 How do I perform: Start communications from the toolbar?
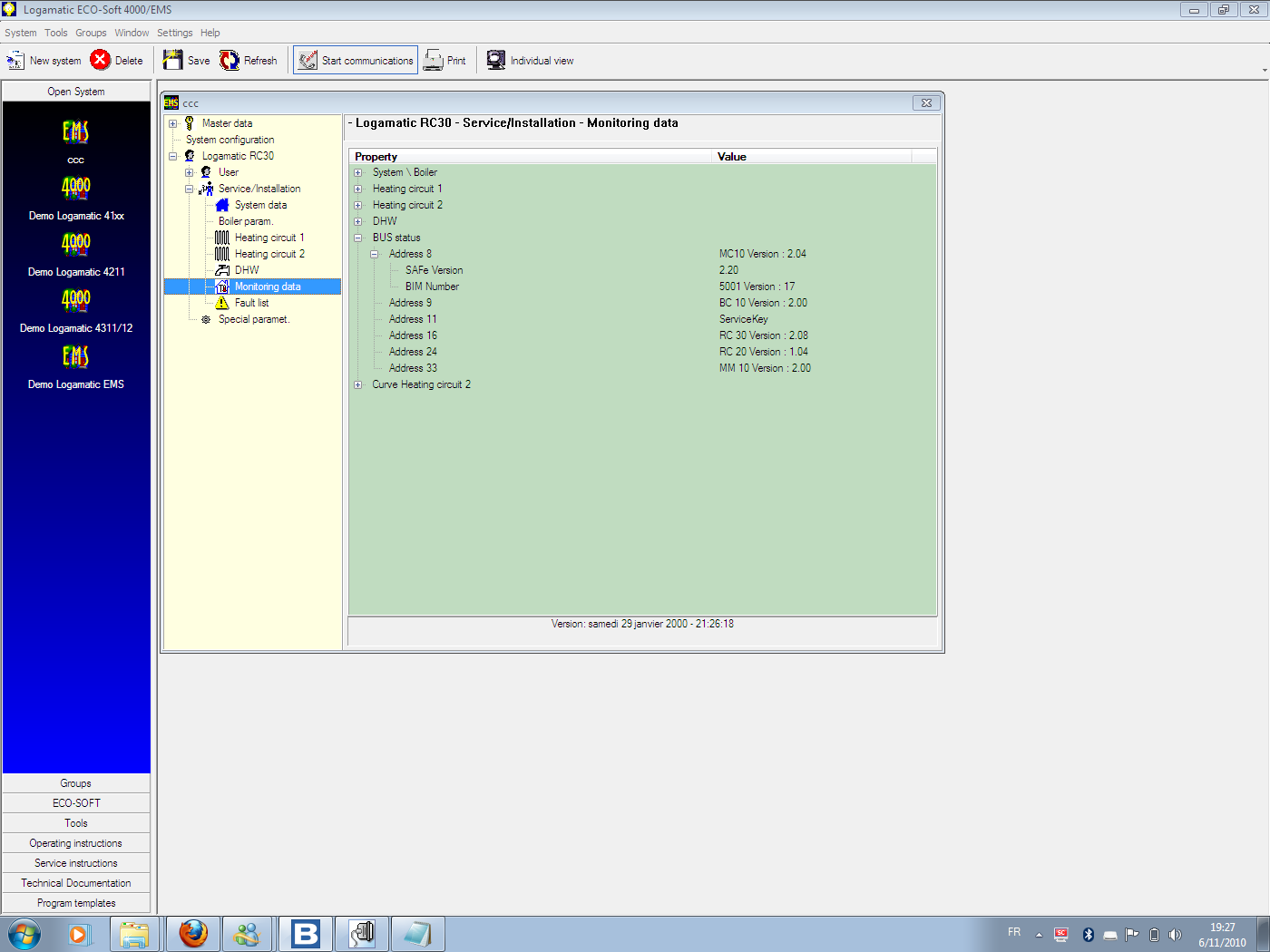[356, 60]
